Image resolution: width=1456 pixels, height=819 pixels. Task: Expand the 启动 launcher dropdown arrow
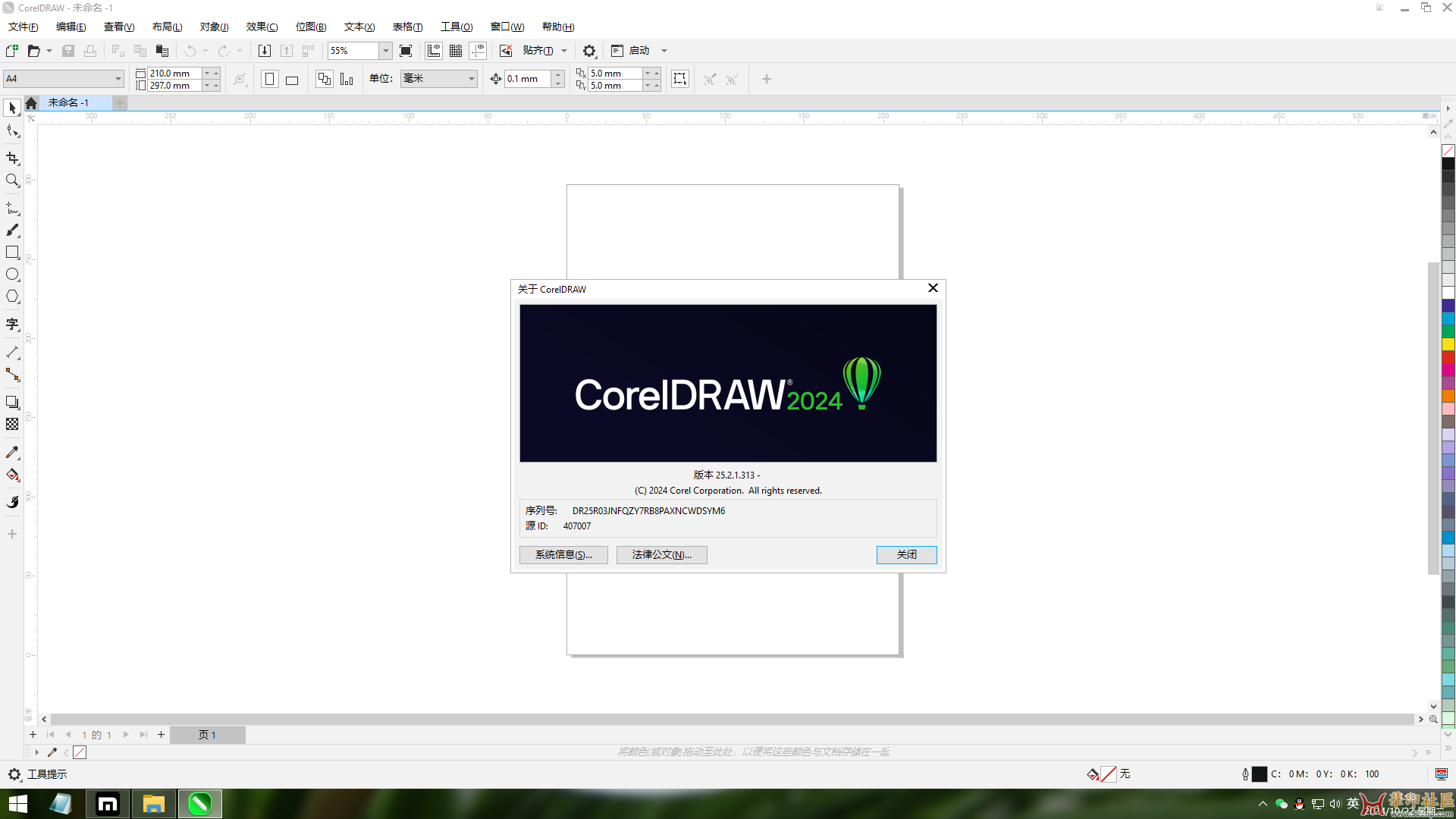pyautogui.click(x=664, y=51)
